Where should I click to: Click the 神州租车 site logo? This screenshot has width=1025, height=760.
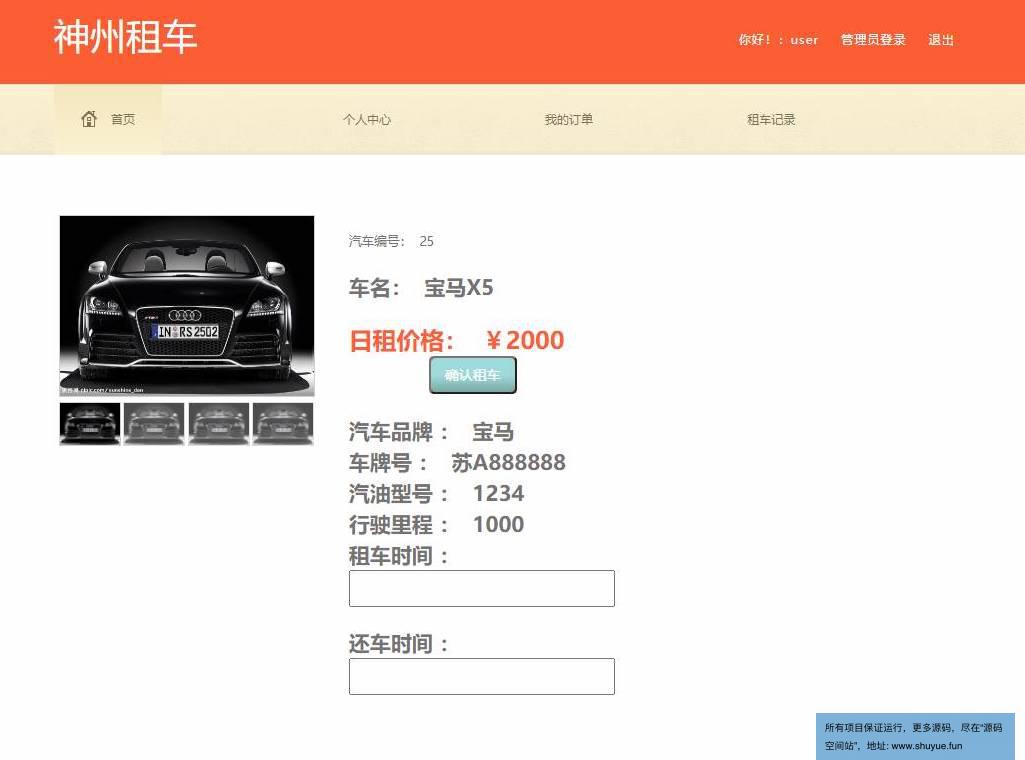point(125,37)
